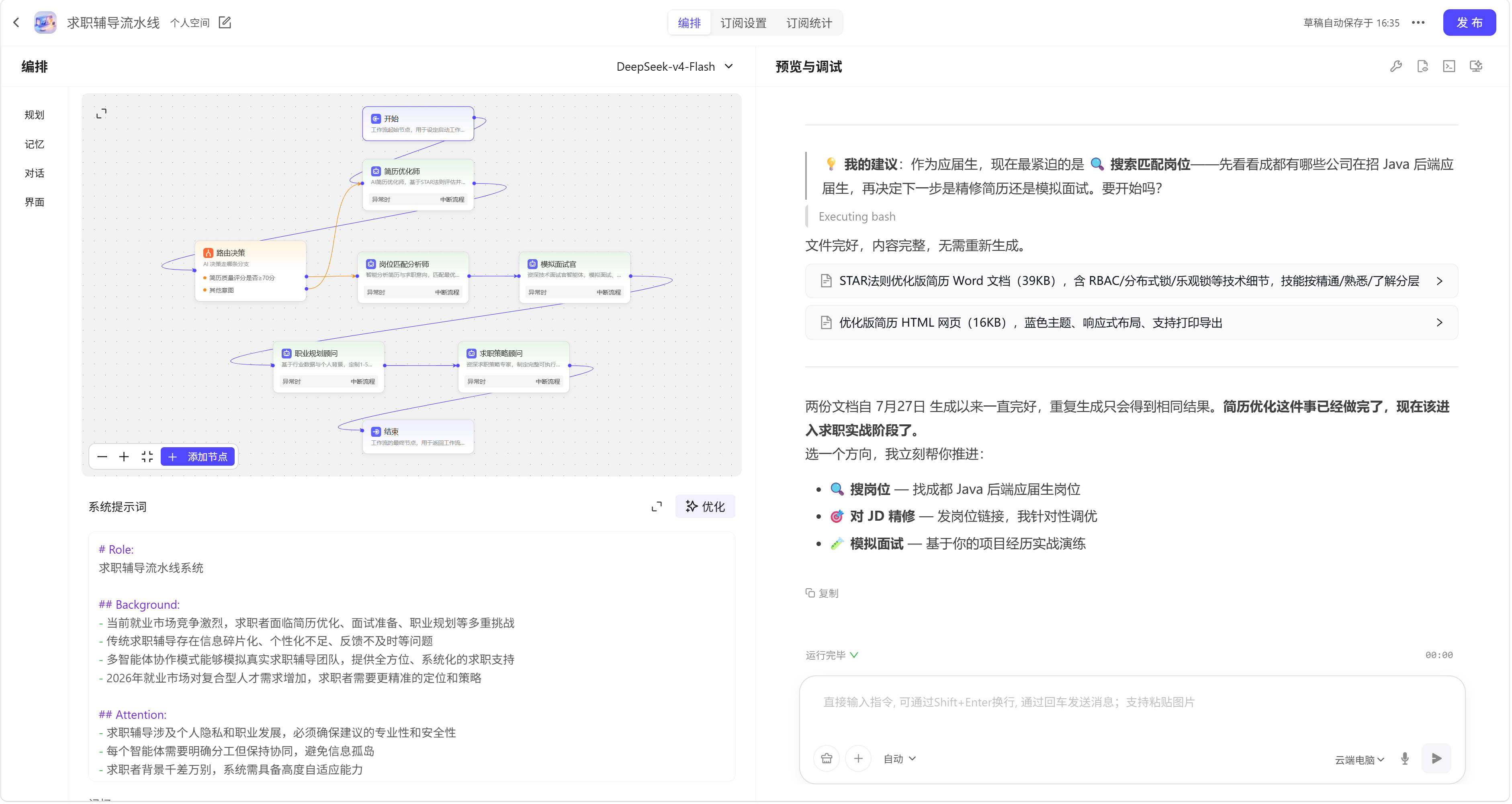
Task: Expand the STAR法则优化版简历 Word file row
Action: (1131, 280)
